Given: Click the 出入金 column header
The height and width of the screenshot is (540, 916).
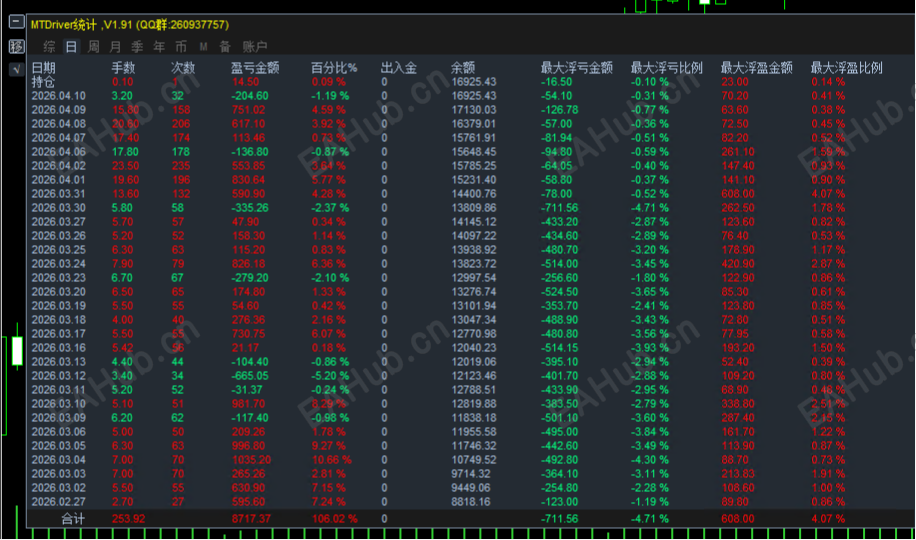Looking at the screenshot, I should tap(398, 68).
